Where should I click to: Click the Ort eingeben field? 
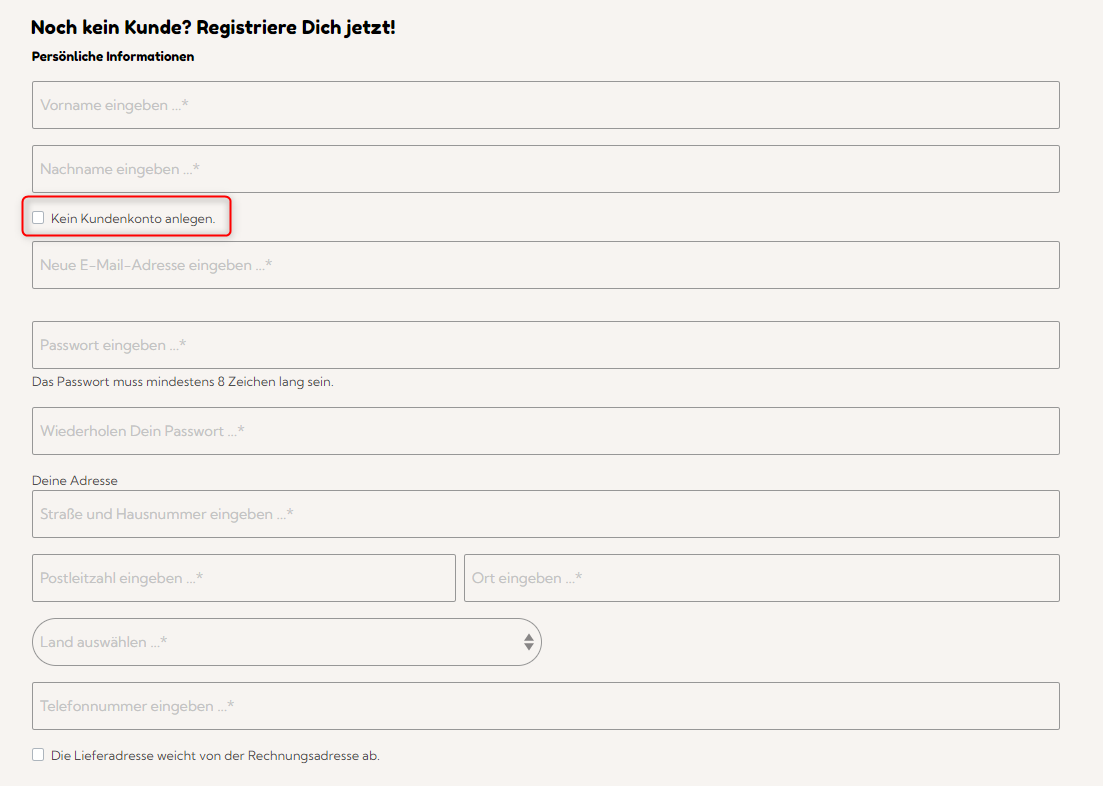[x=761, y=578]
